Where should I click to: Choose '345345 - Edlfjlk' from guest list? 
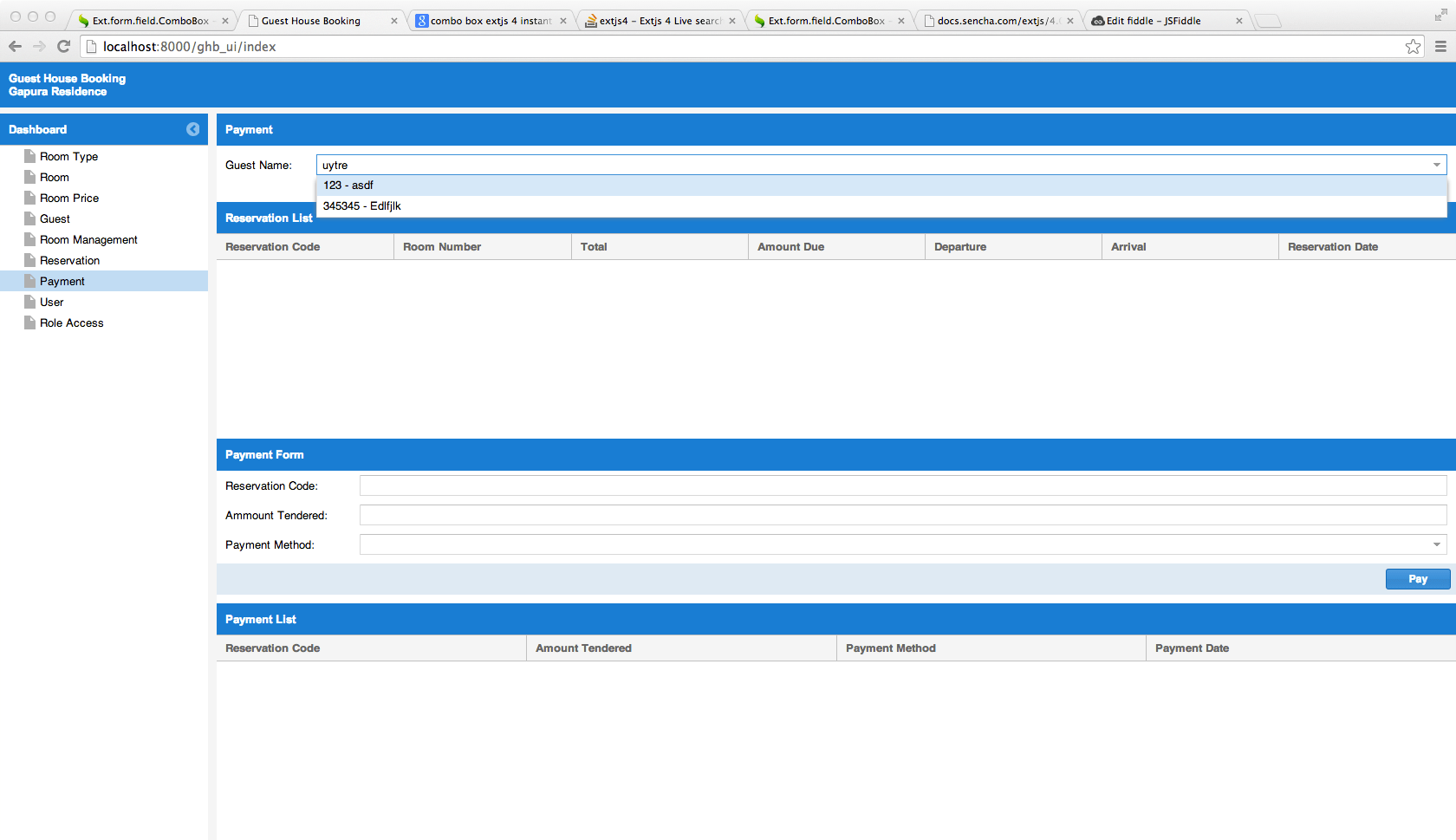881,205
